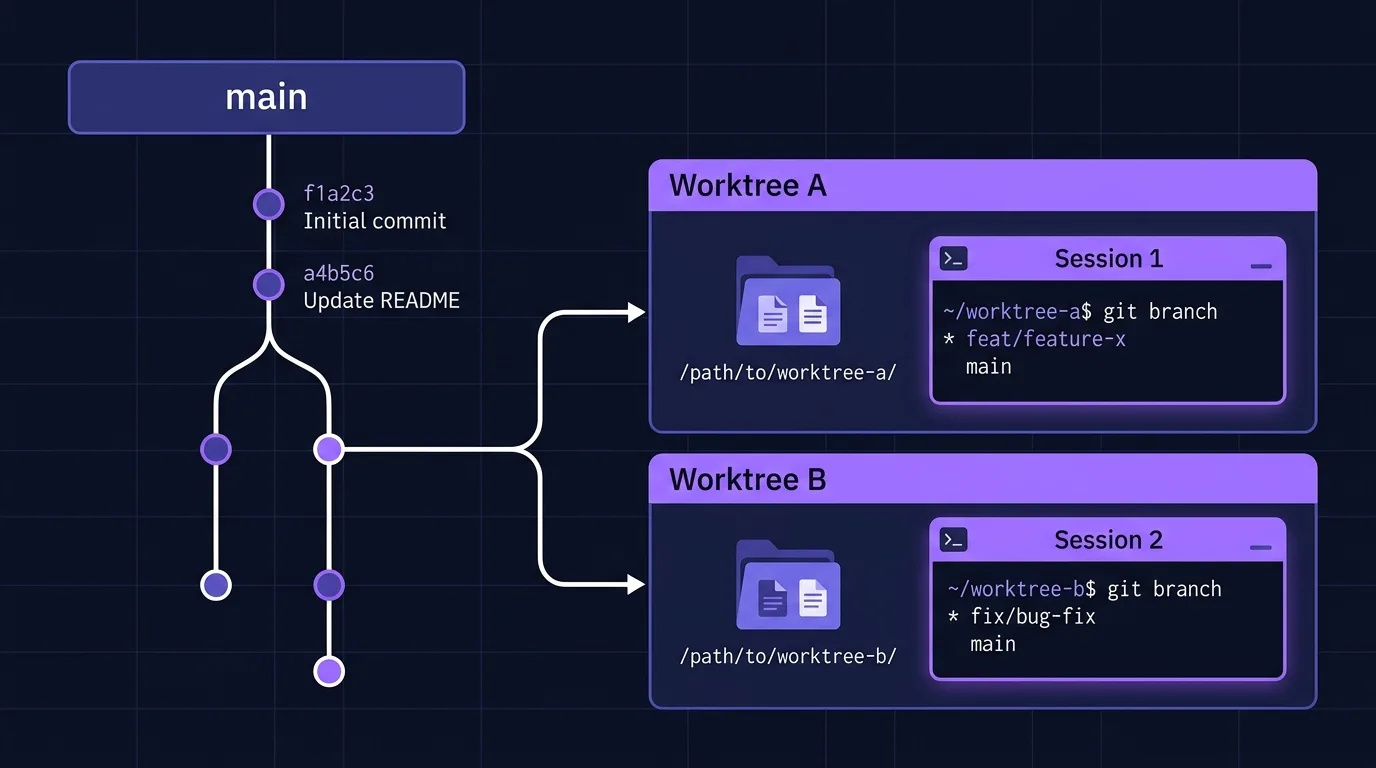
Task: Click the '* fix/bug-fix' branch line
Action: coord(1021,616)
